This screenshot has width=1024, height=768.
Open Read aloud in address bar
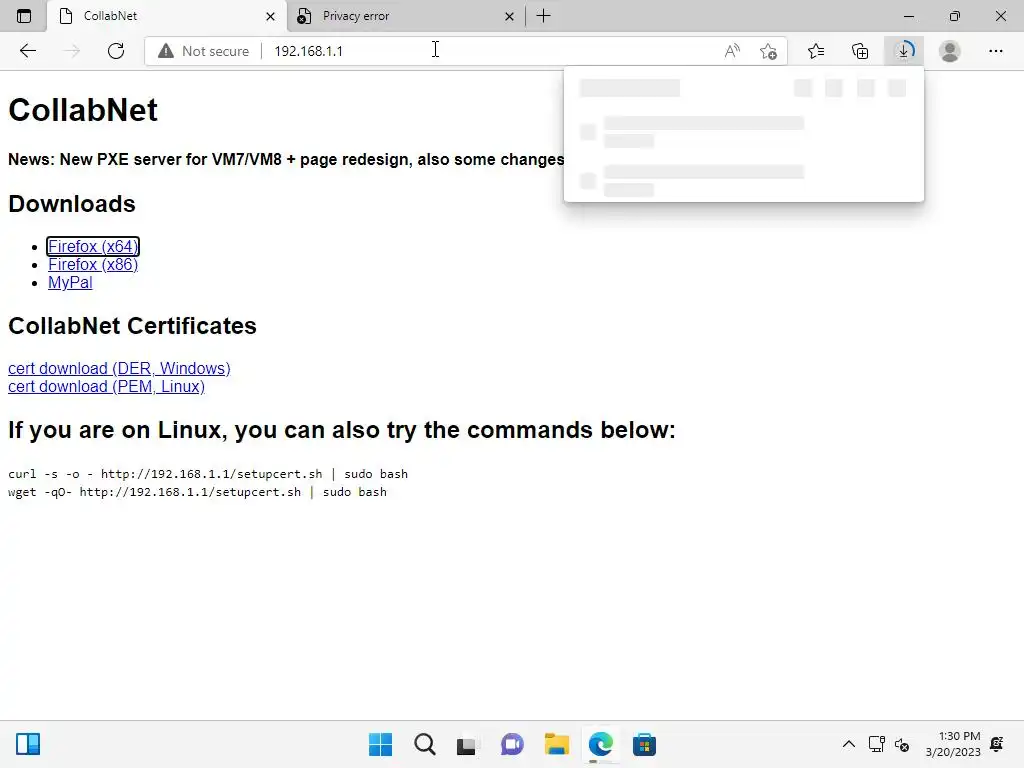pyautogui.click(x=732, y=51)
